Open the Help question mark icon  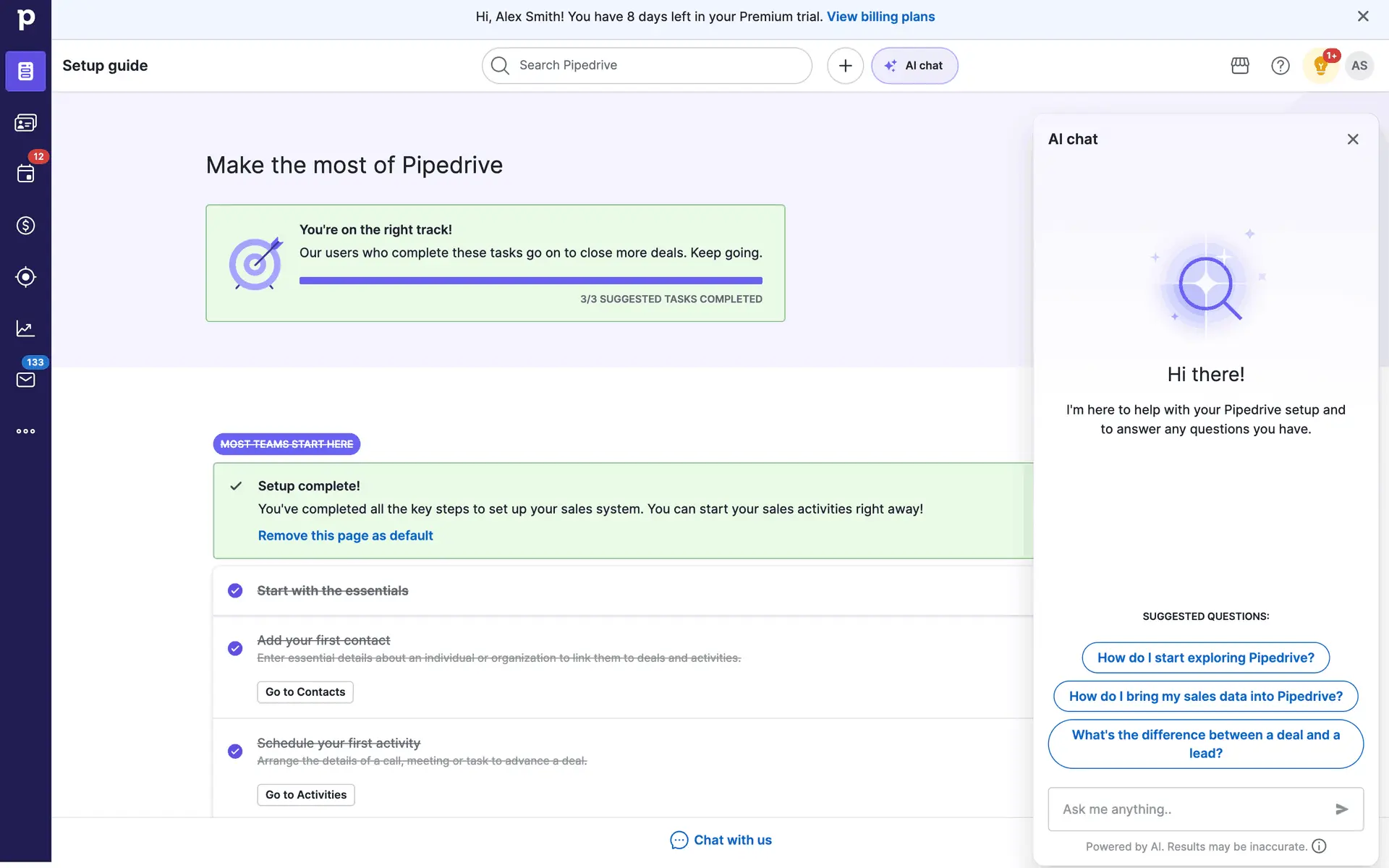(x=1280, y=66)
